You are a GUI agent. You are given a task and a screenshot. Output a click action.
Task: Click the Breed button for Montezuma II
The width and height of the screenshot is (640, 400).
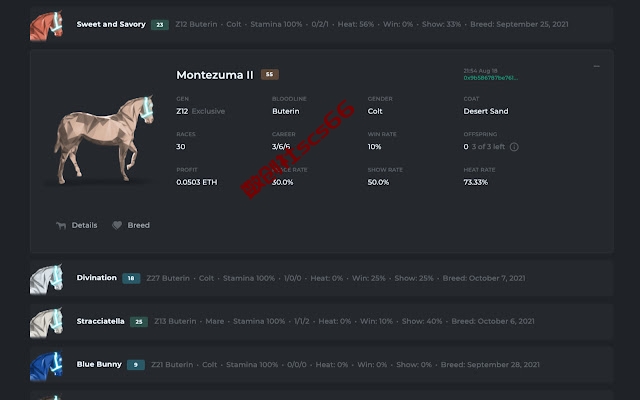pyautogui.click(x=131, y=225)
